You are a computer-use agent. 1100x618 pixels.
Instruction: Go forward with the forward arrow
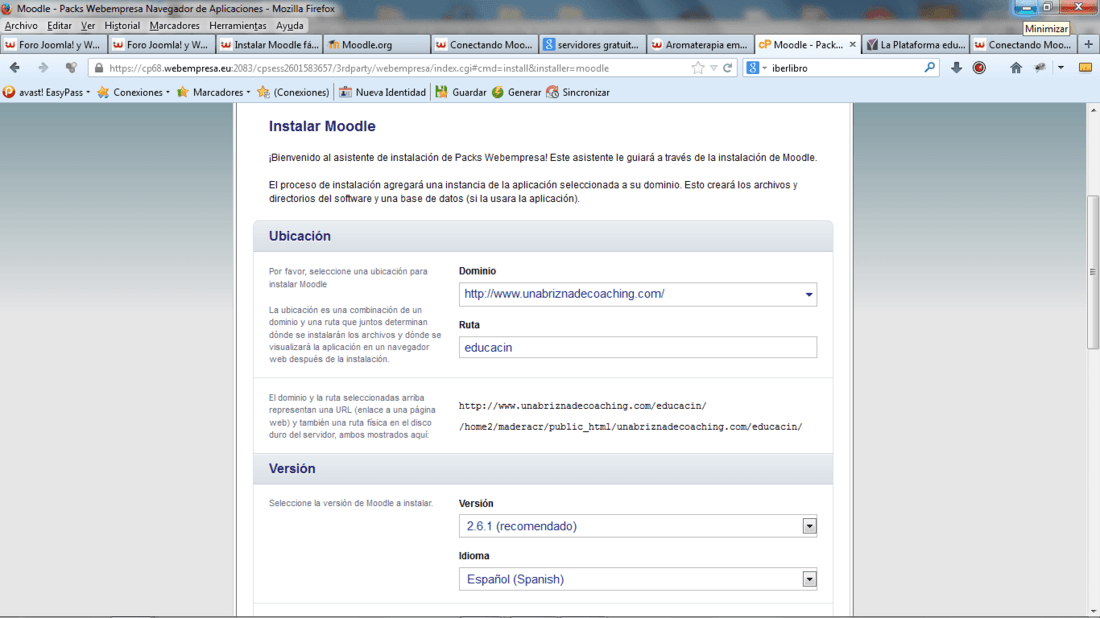(x=43, y=68)
